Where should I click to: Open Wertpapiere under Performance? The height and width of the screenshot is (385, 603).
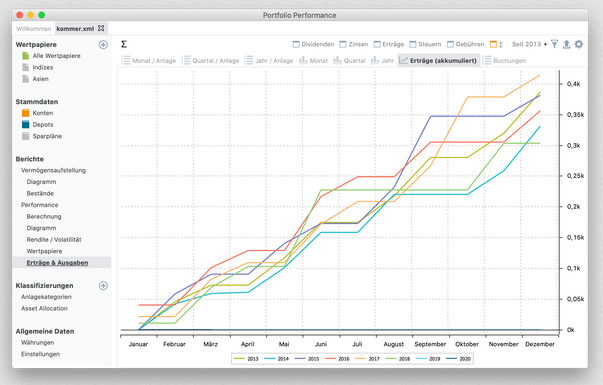point(44,251)
